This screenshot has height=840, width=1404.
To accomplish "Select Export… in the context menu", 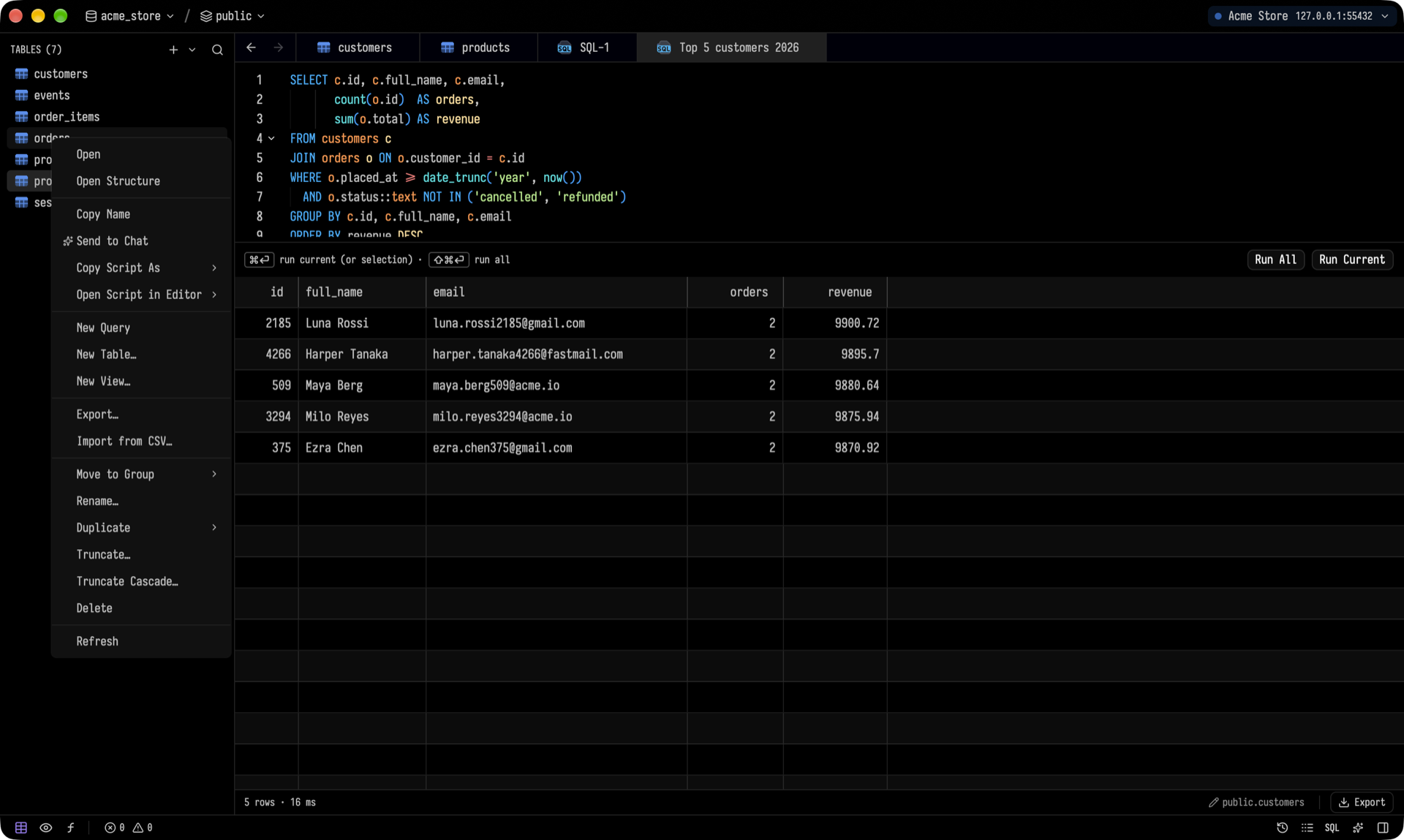I will 142,415.
